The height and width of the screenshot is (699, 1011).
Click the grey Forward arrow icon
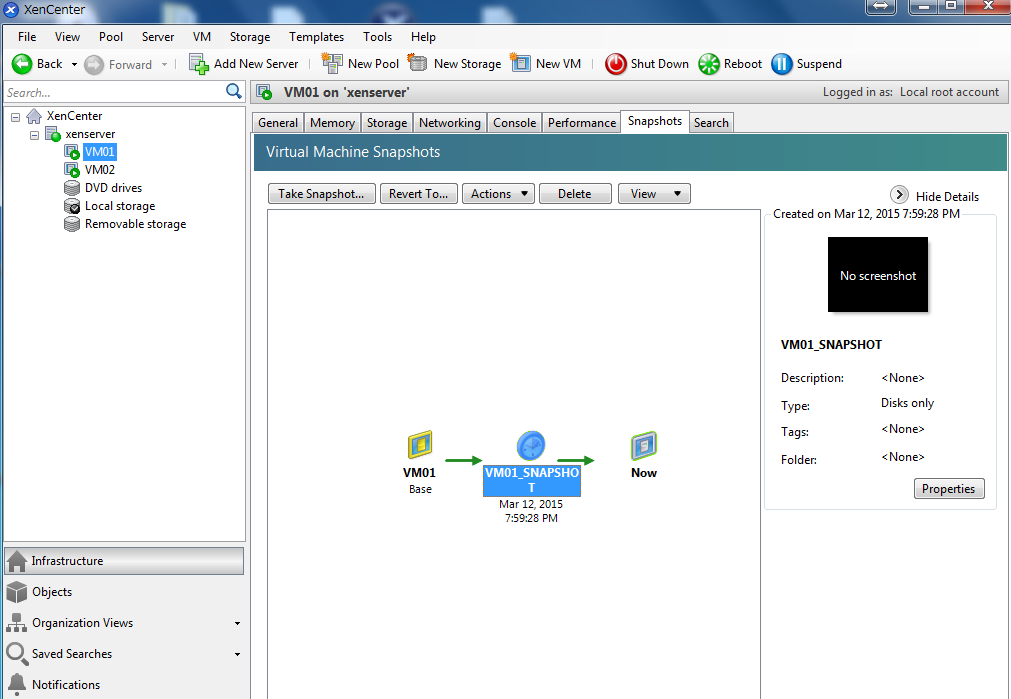pos(94,64)
